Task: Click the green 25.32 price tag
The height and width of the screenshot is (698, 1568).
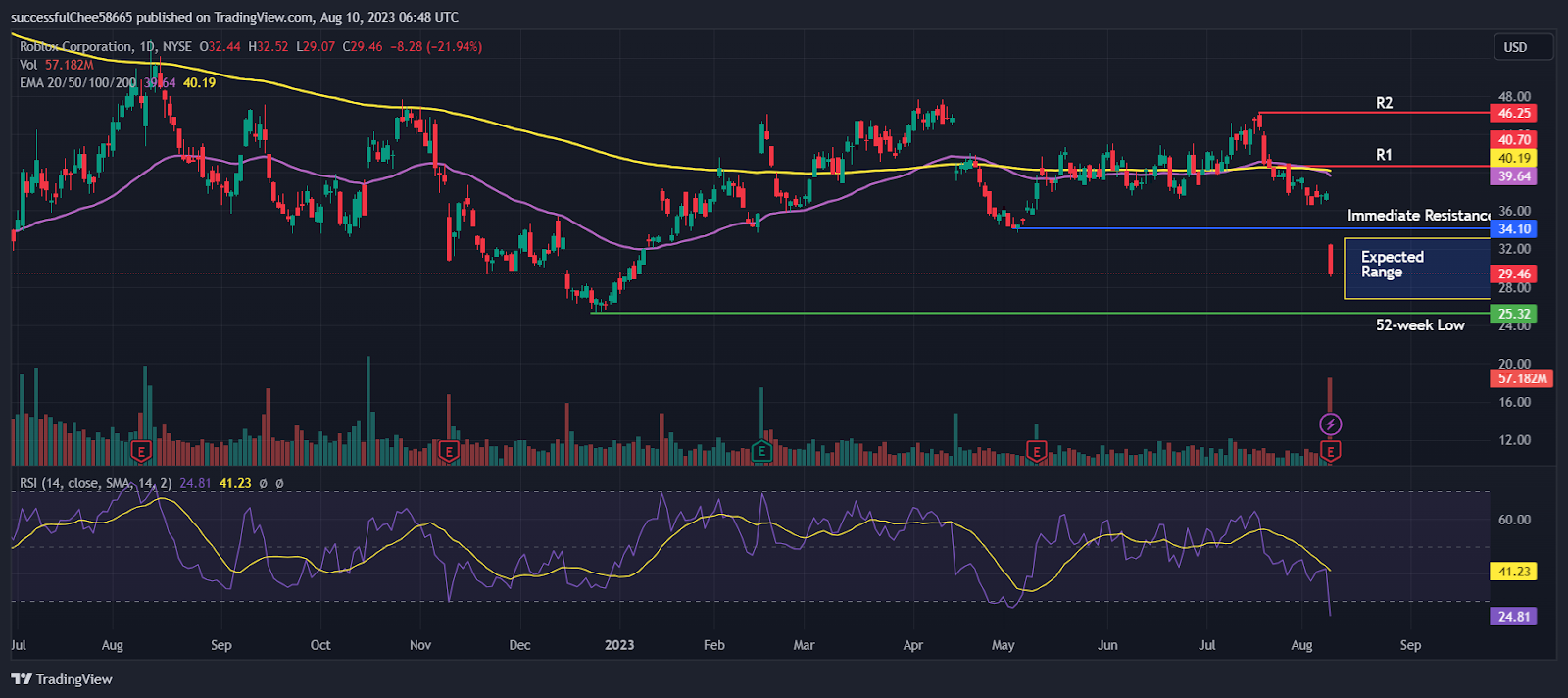Action: pyautogui.click(x=1514, y=315)
